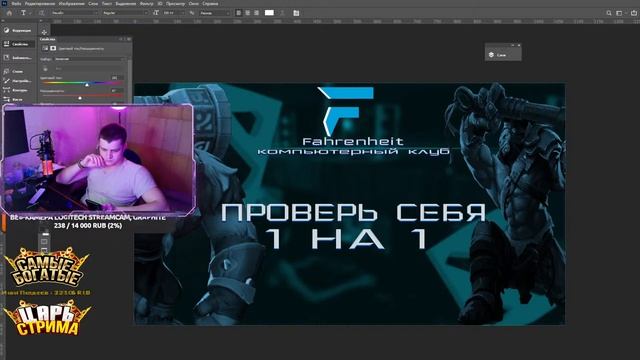The width and height of the screenshot is (640, 360).
Task: Select the layer mask icon in Properties
Action: [x=53, y=48]
